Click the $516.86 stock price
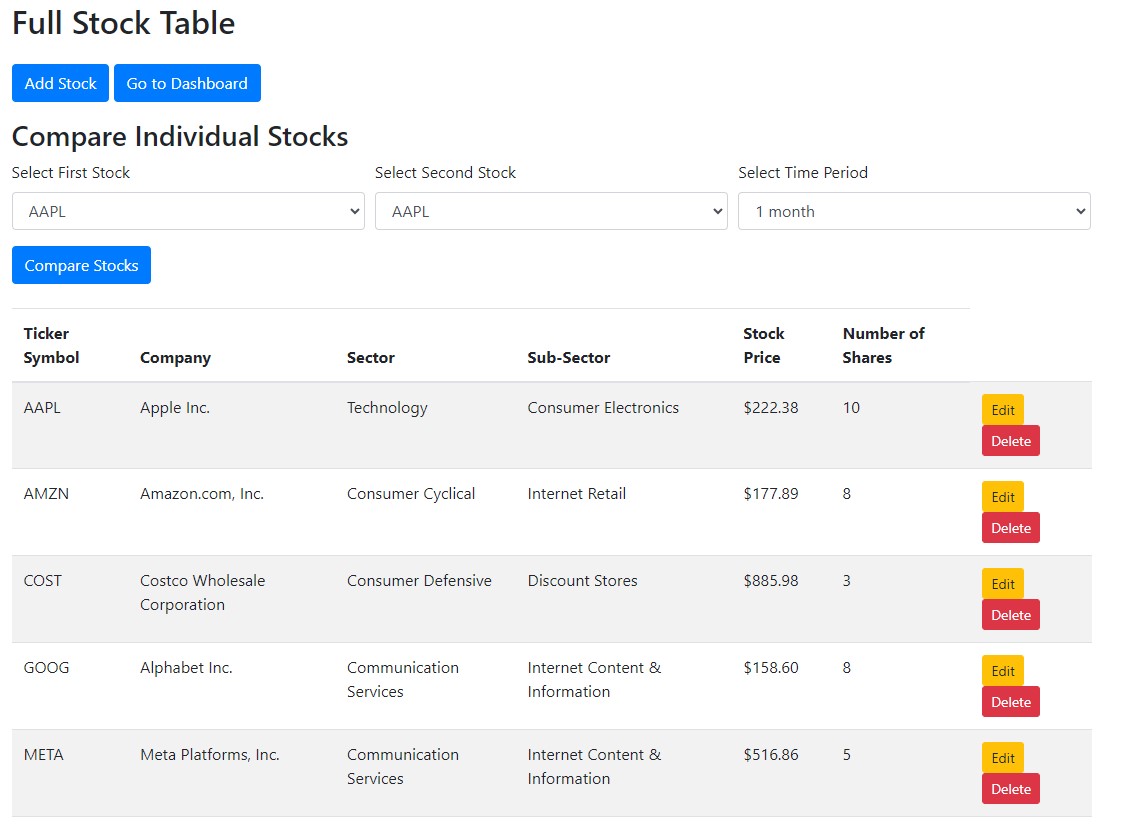1125x827 pixels. coord(771,755)
